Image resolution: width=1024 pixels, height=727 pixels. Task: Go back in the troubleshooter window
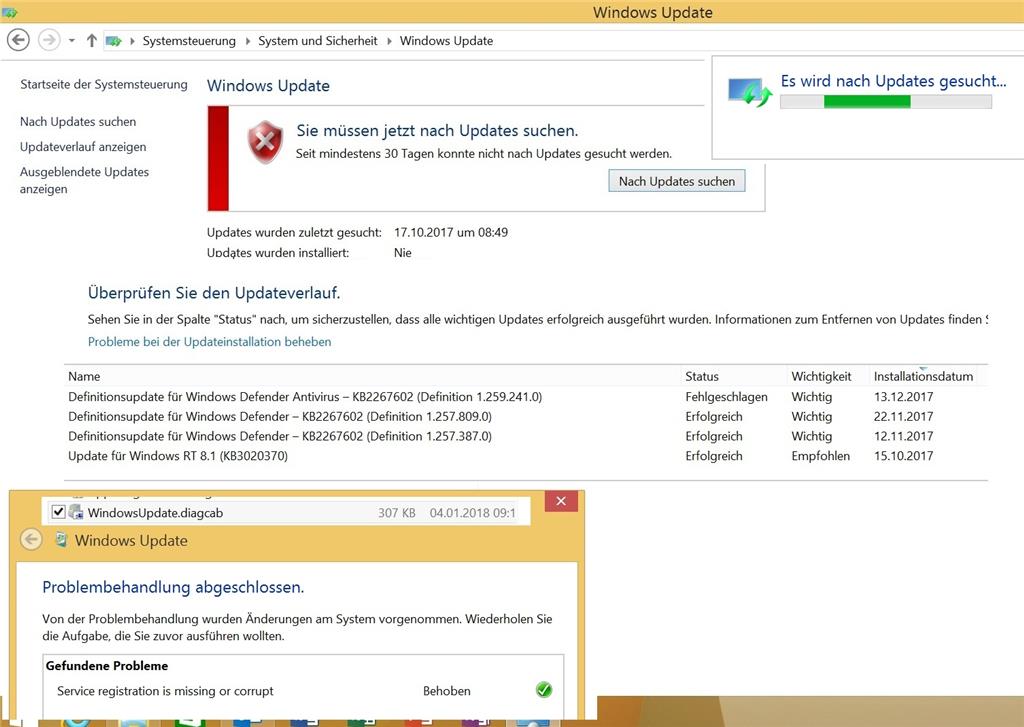pos(31,540)
